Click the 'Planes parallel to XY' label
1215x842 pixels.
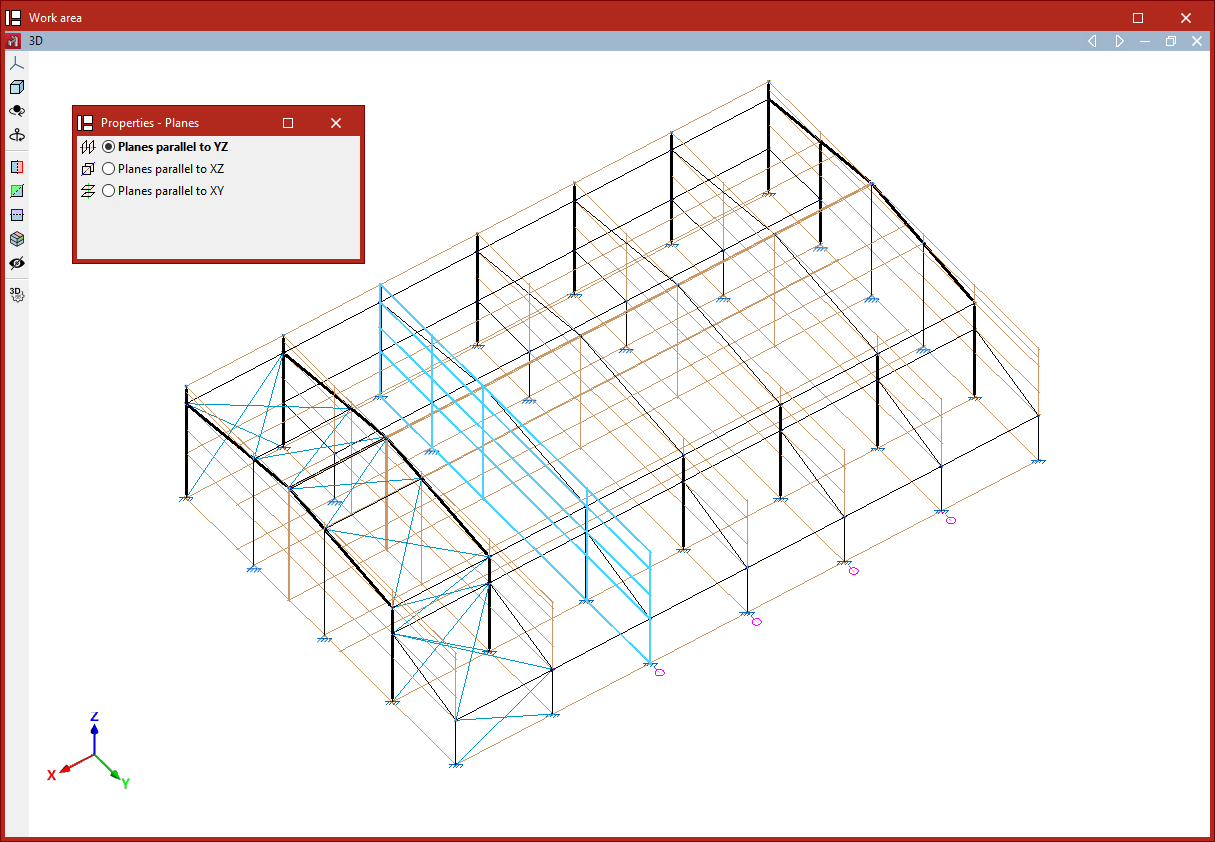pos(171,191)
